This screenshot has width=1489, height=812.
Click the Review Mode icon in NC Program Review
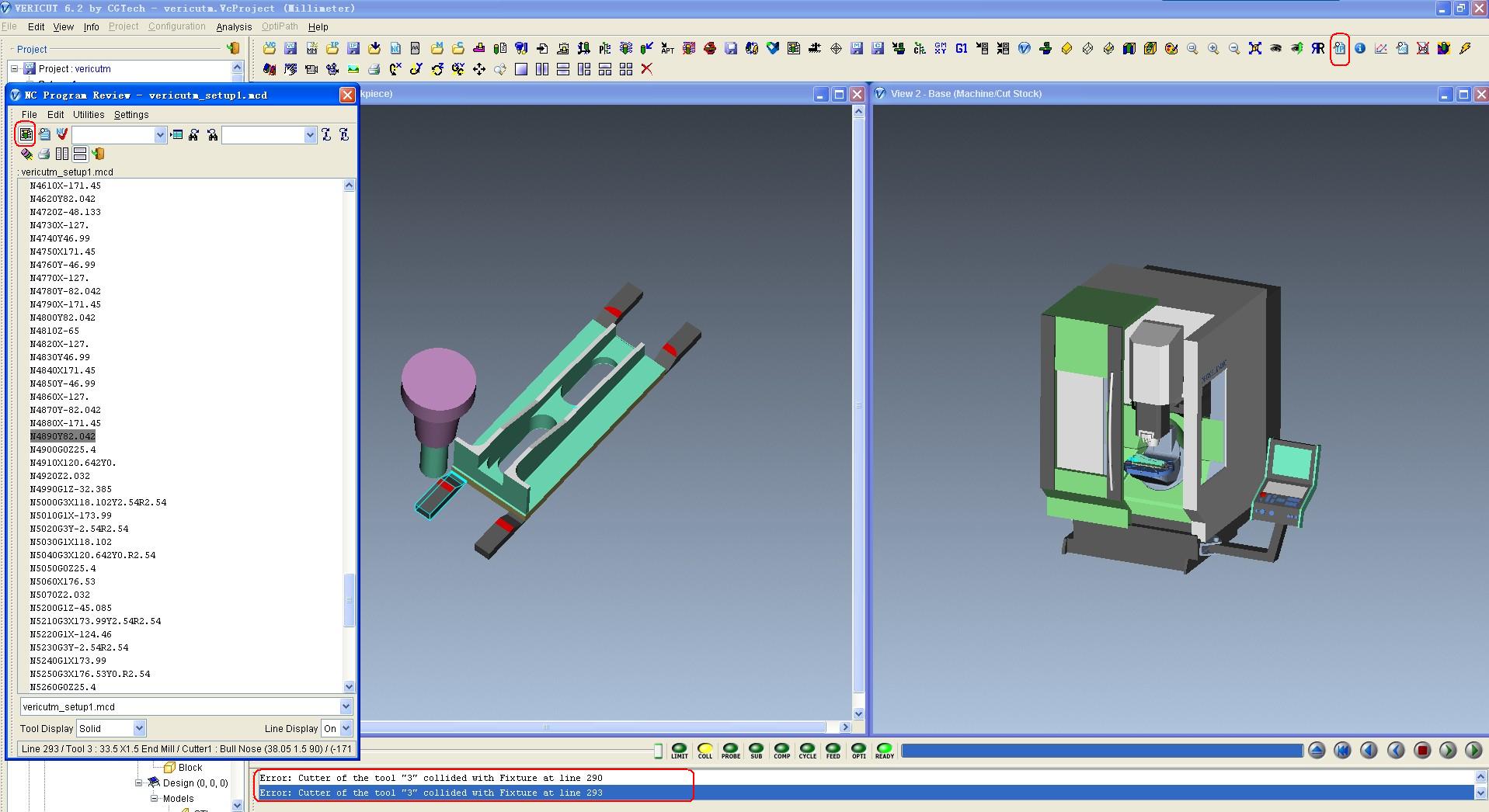pos(26,134)
